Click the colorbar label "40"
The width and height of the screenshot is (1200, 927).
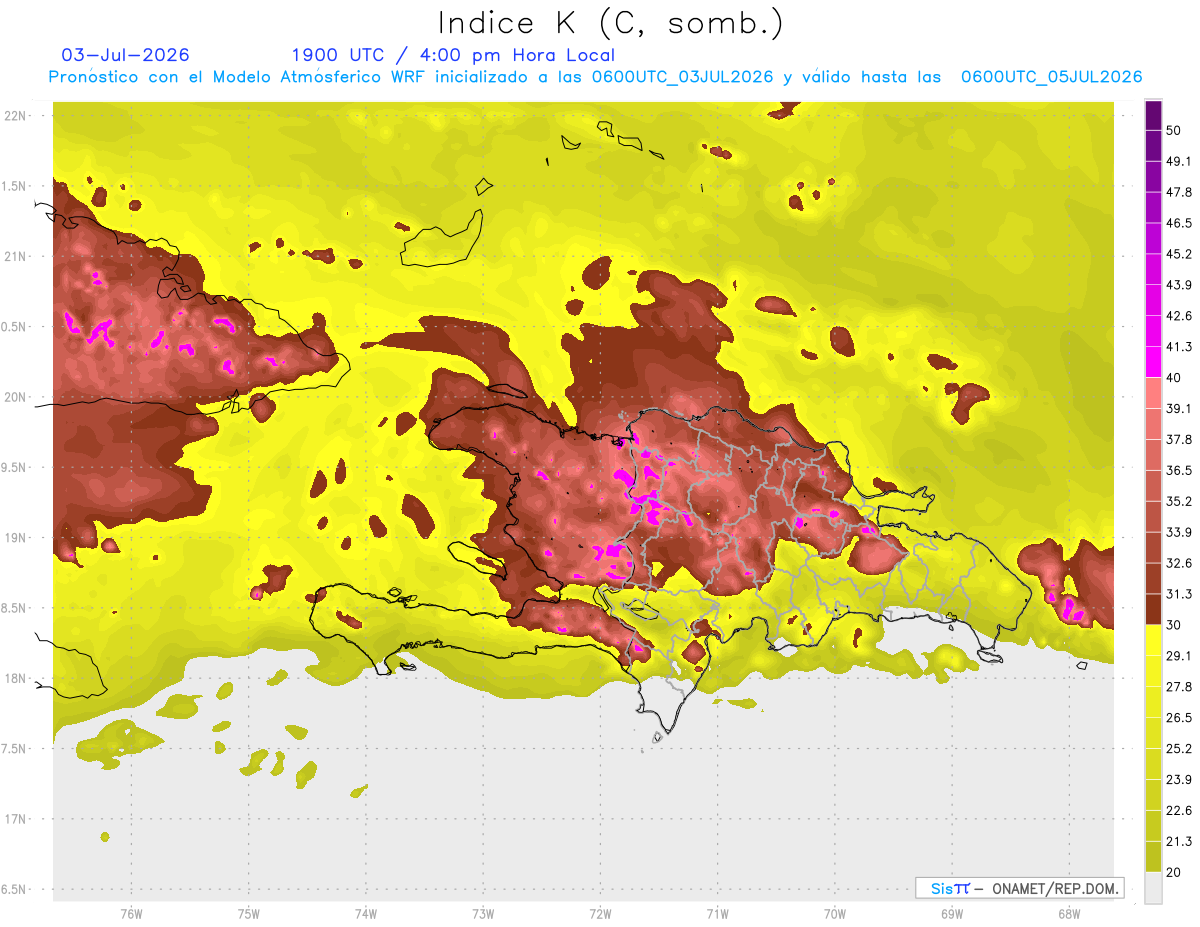[x=1174, y=378]
